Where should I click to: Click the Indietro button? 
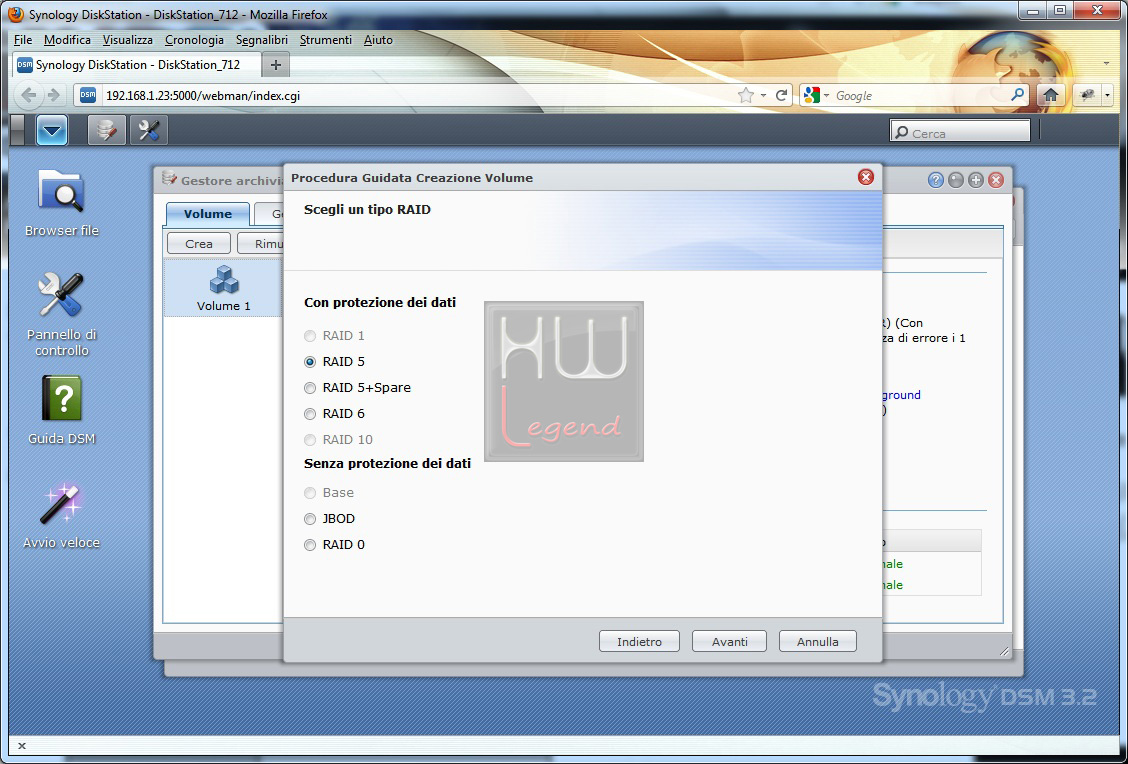pyautogui.click(x=639, y=641)
